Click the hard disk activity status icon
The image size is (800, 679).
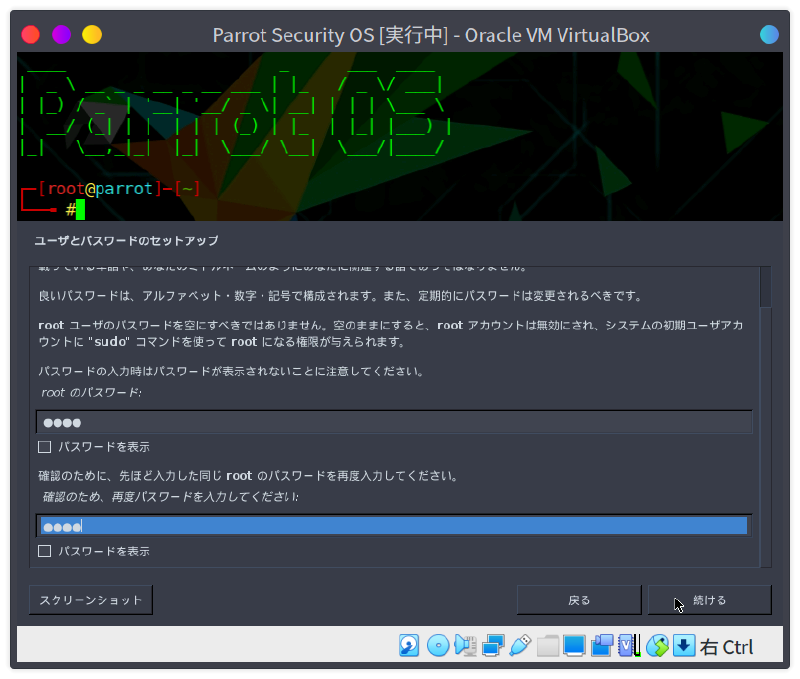coord(408,646)
